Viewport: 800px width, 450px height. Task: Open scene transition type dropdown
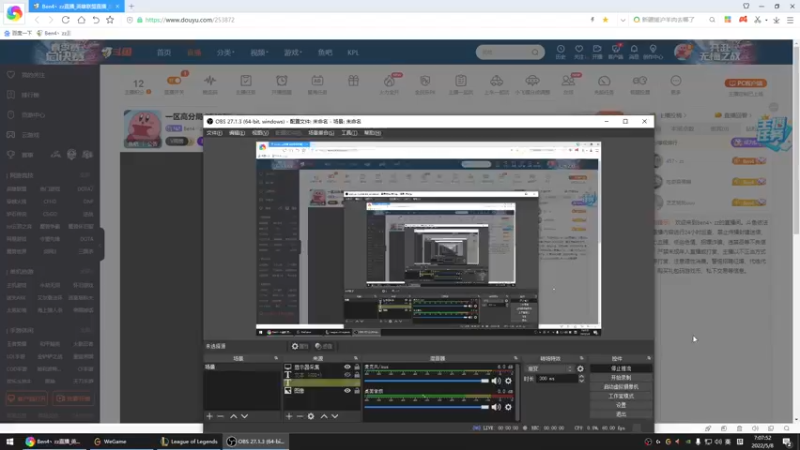tap(550, 368)
